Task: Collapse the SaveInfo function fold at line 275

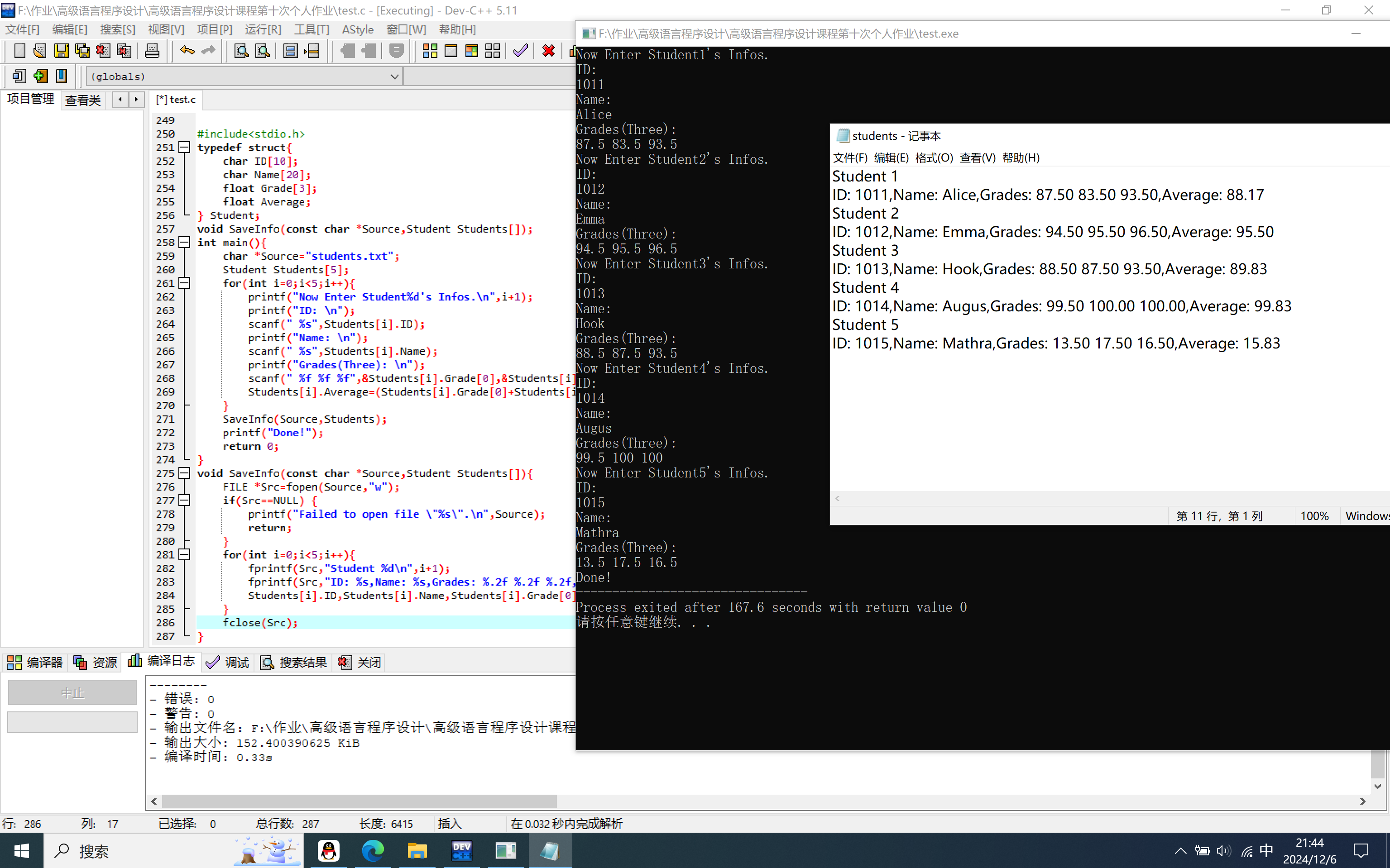Action: pyautogui.click(x=184, y=473)
